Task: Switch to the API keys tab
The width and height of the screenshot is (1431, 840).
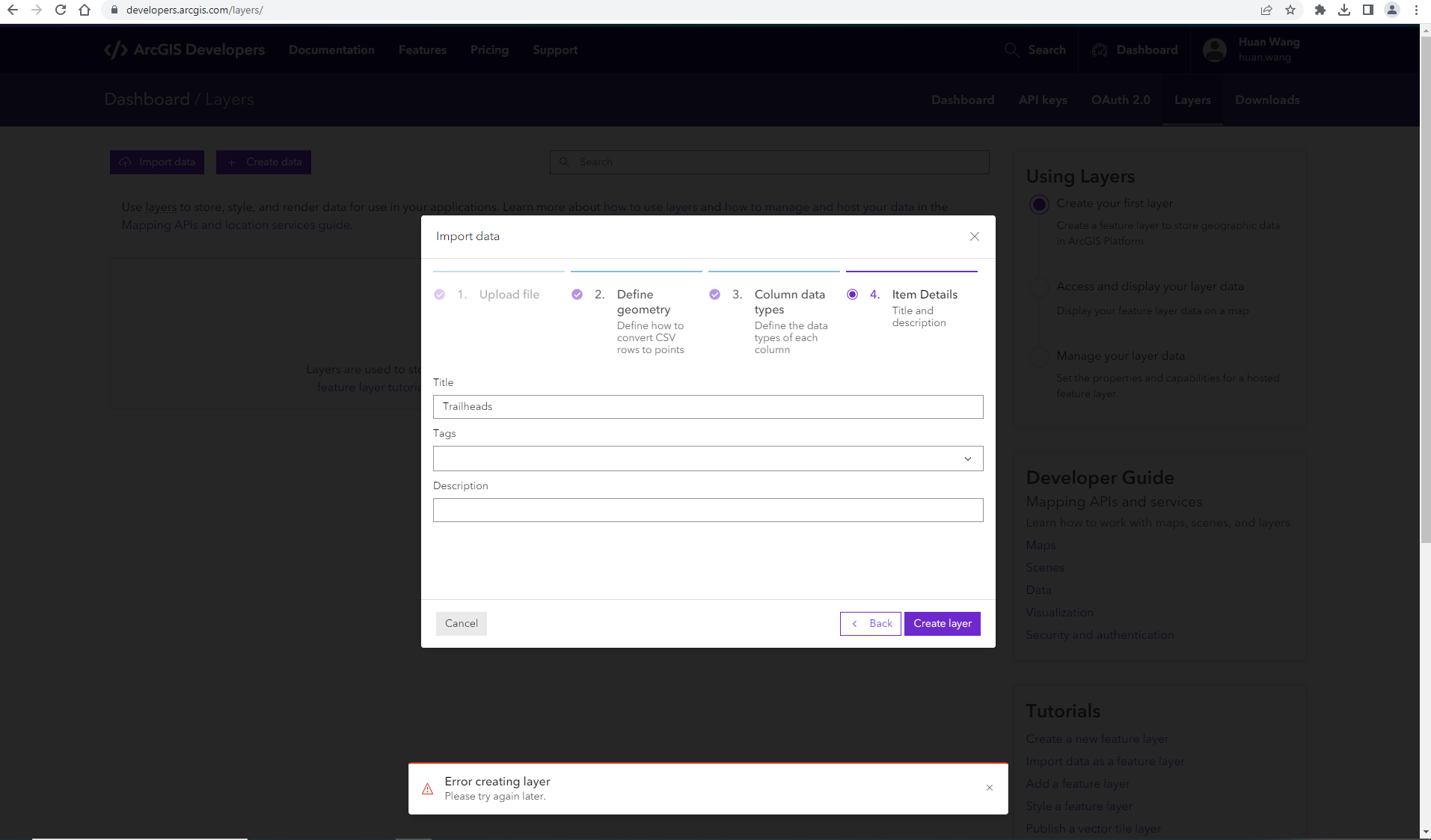Action: pyautogui.click(x=1043, y=100)
